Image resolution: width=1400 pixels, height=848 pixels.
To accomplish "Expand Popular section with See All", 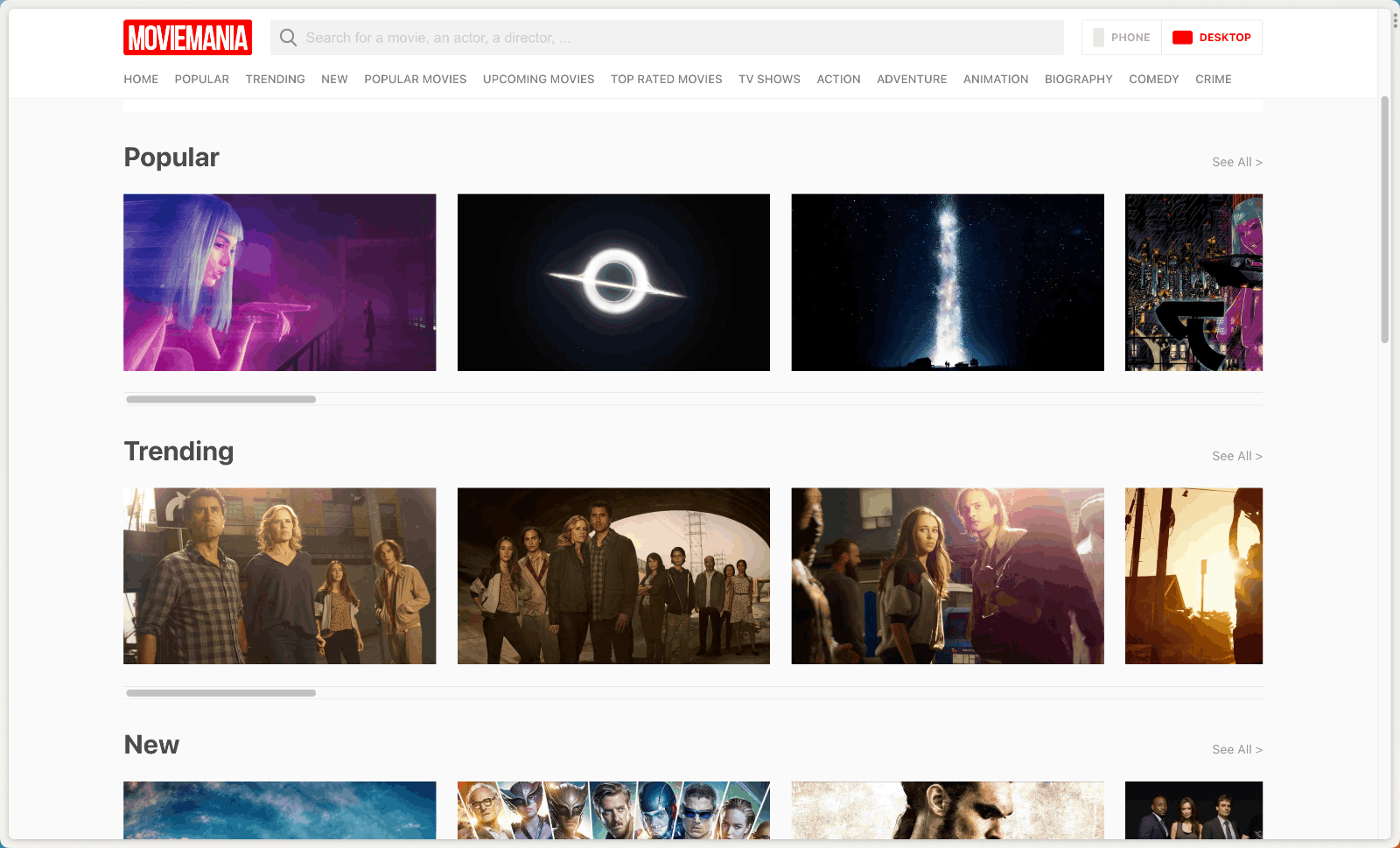I will 1236,162.
